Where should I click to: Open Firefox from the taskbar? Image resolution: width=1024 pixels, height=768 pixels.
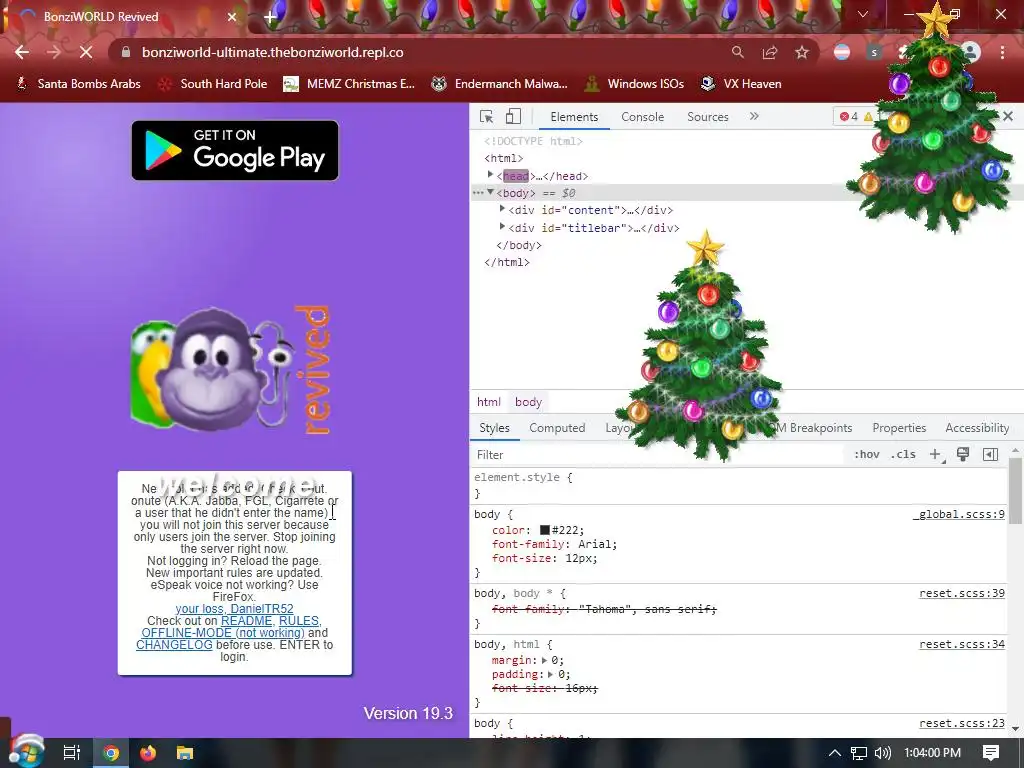[148, 753]
